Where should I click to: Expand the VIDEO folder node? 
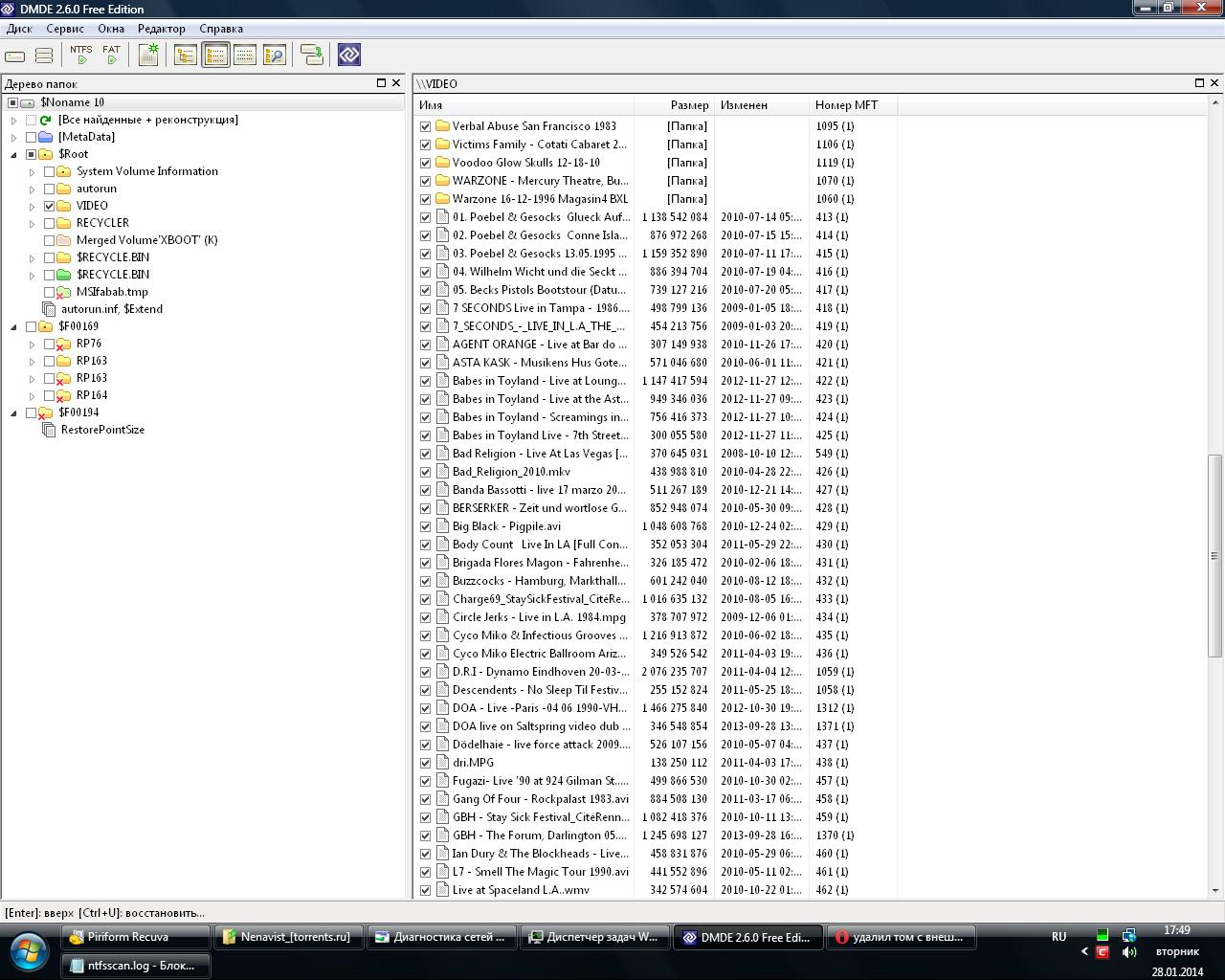pos(33,206)
